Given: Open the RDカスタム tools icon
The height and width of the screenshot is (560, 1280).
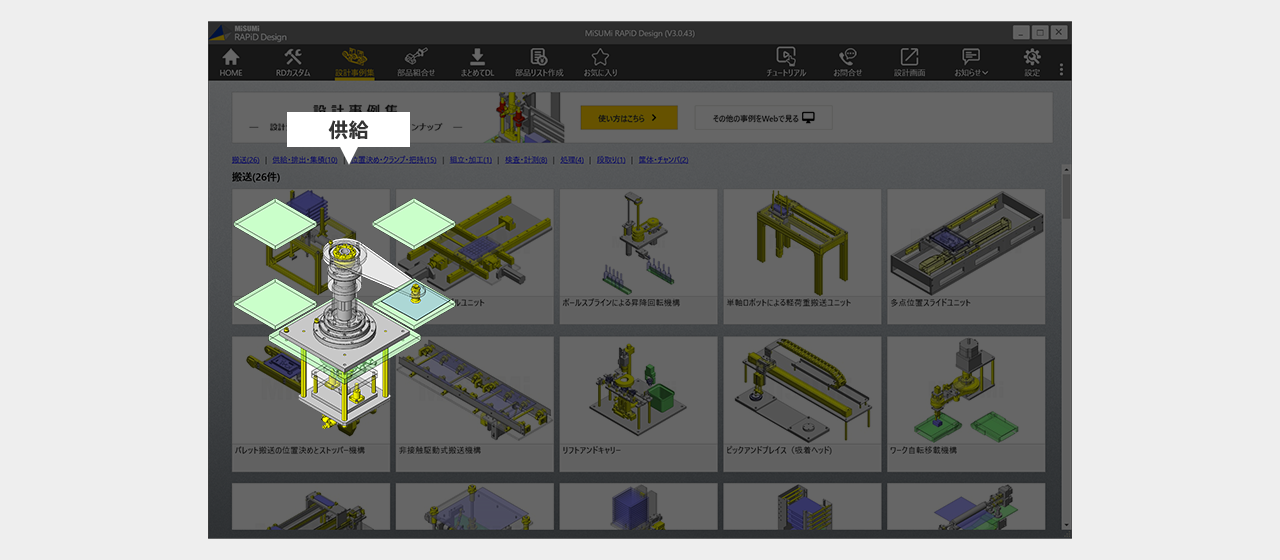Looking at the screenshot, I should coord(293,62).
